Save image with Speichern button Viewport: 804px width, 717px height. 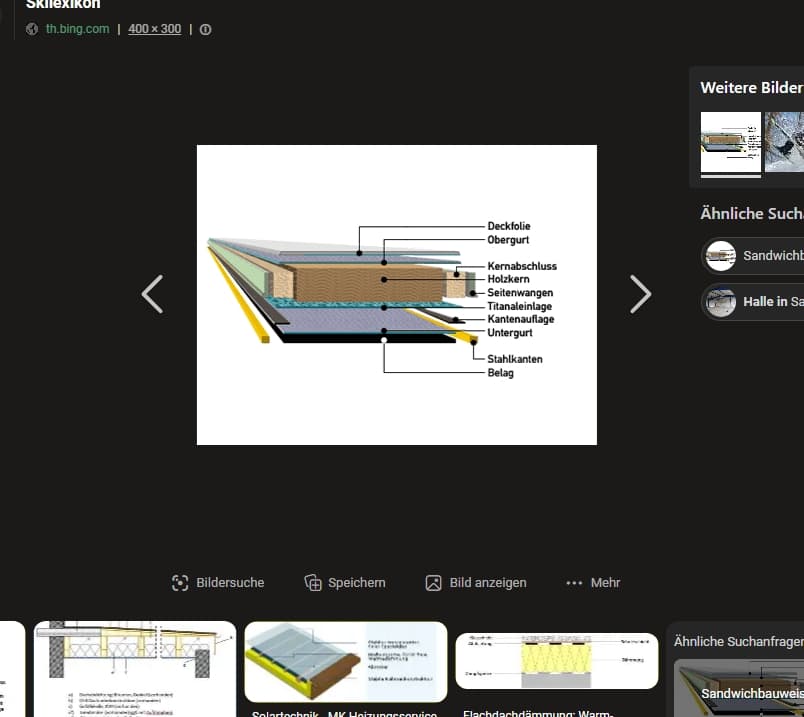(345, 583)
